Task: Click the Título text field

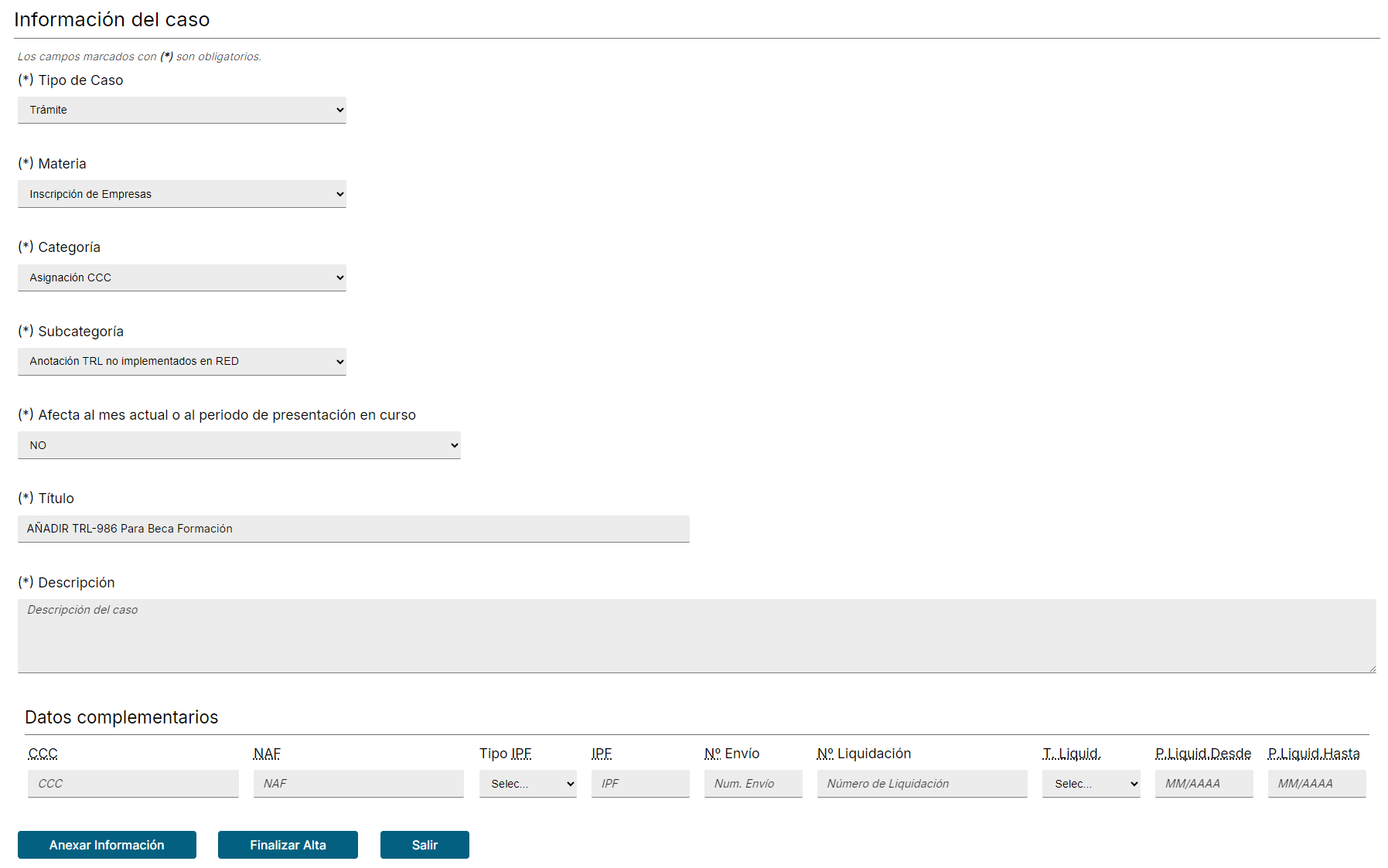Action: [x=353, y=529]
